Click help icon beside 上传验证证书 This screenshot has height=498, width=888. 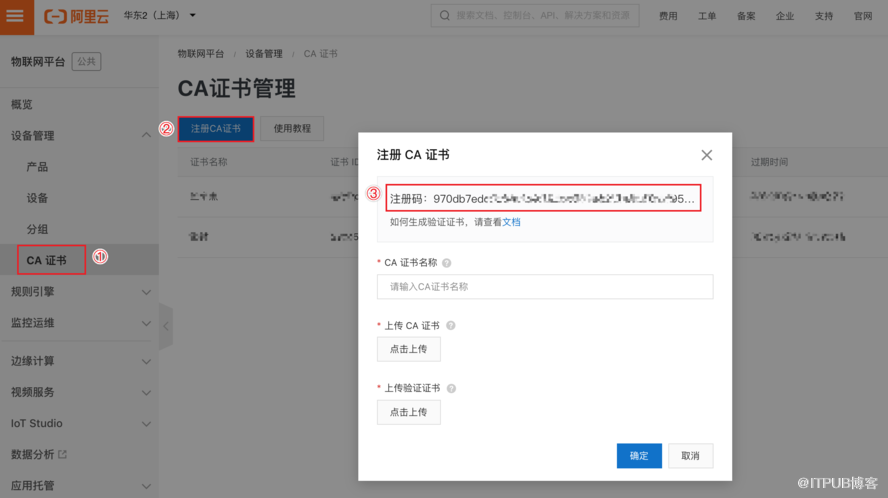pos(451,388)
